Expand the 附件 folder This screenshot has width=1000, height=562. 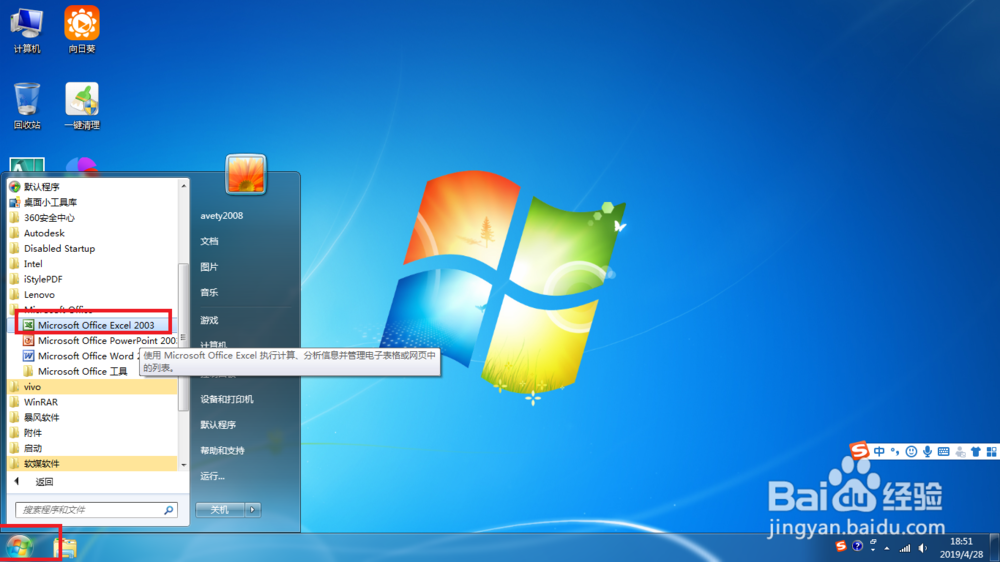click(92, 433)
